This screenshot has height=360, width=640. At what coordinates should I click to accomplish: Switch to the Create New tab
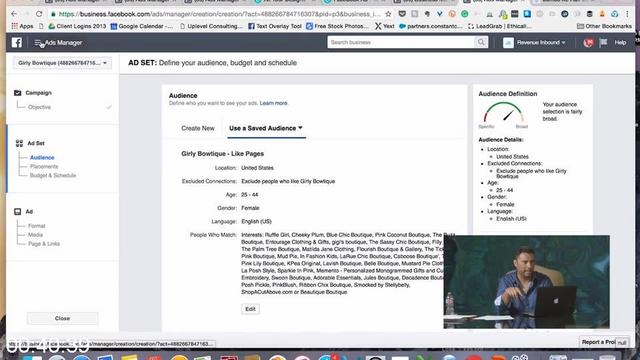click(198, 128)
